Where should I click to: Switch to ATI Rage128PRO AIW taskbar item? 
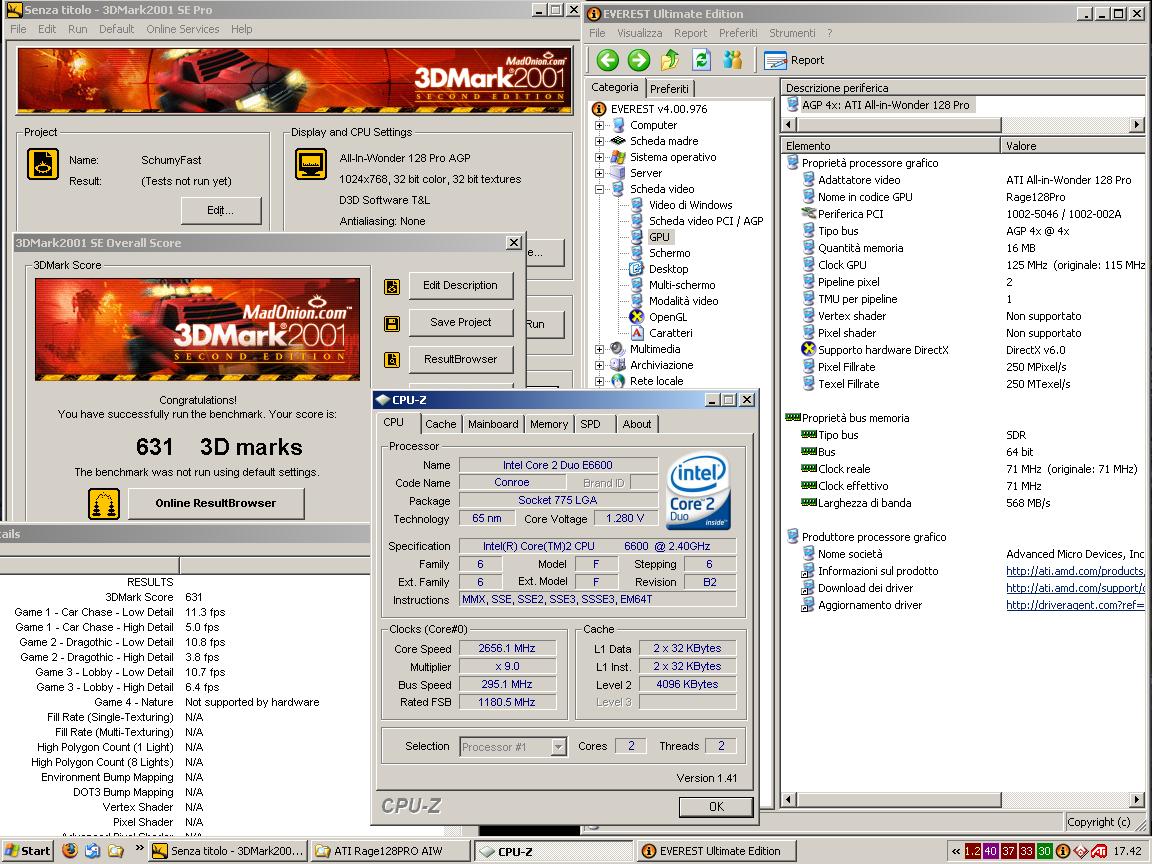[x=390, y=851]
